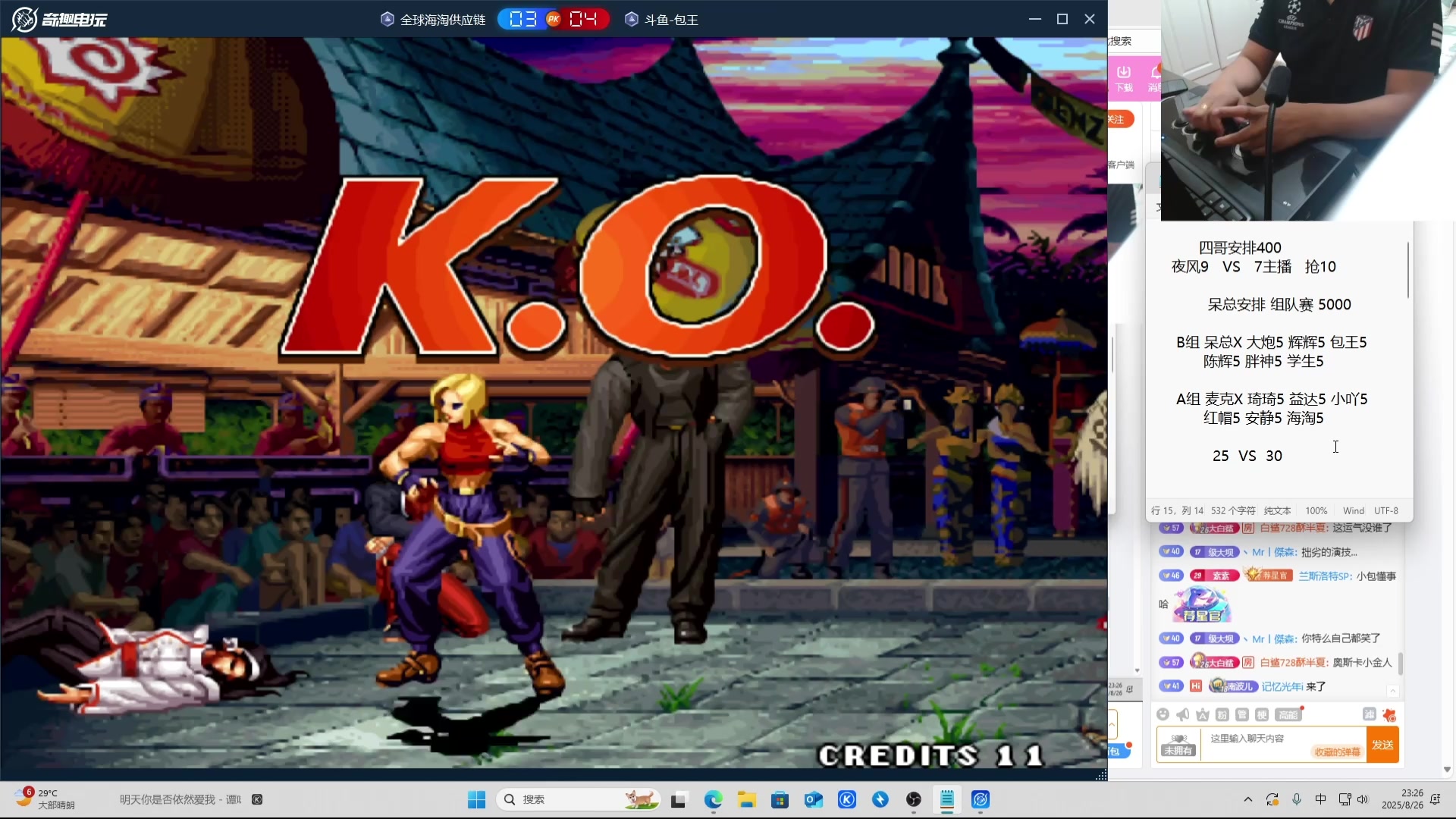
Task: Click the 奇趣电玩 logo in title bar
Action: point(59,19)
